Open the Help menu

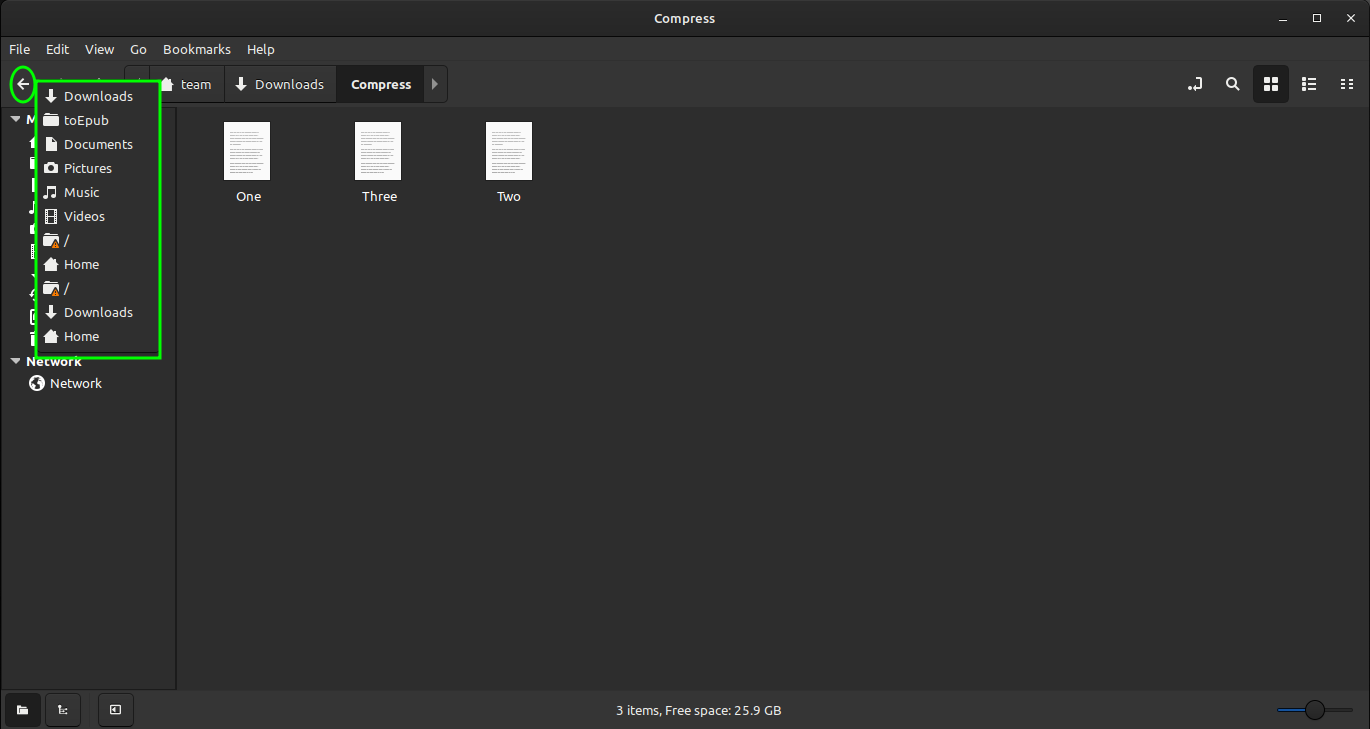(x=260, y=49)
